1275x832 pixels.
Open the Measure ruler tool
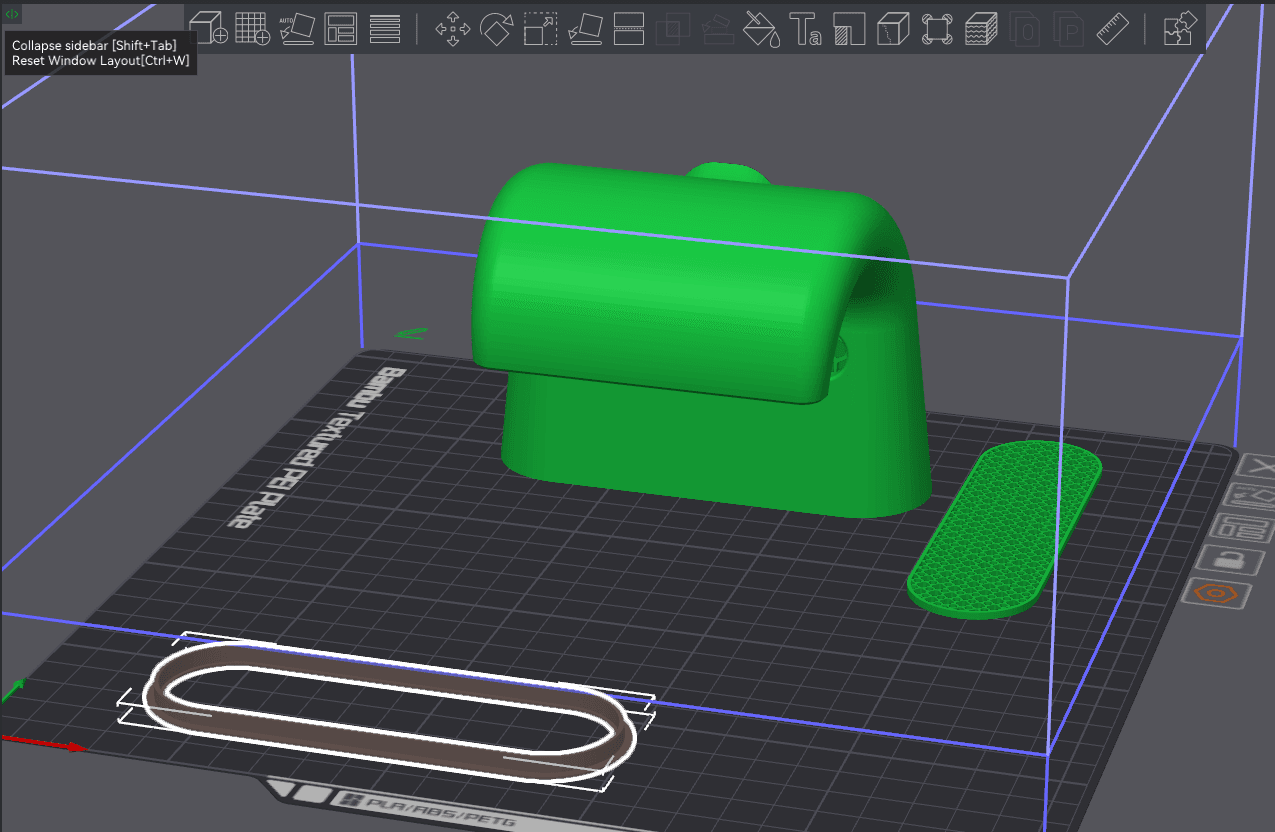pyautogui.click(x=1113, y=28)
